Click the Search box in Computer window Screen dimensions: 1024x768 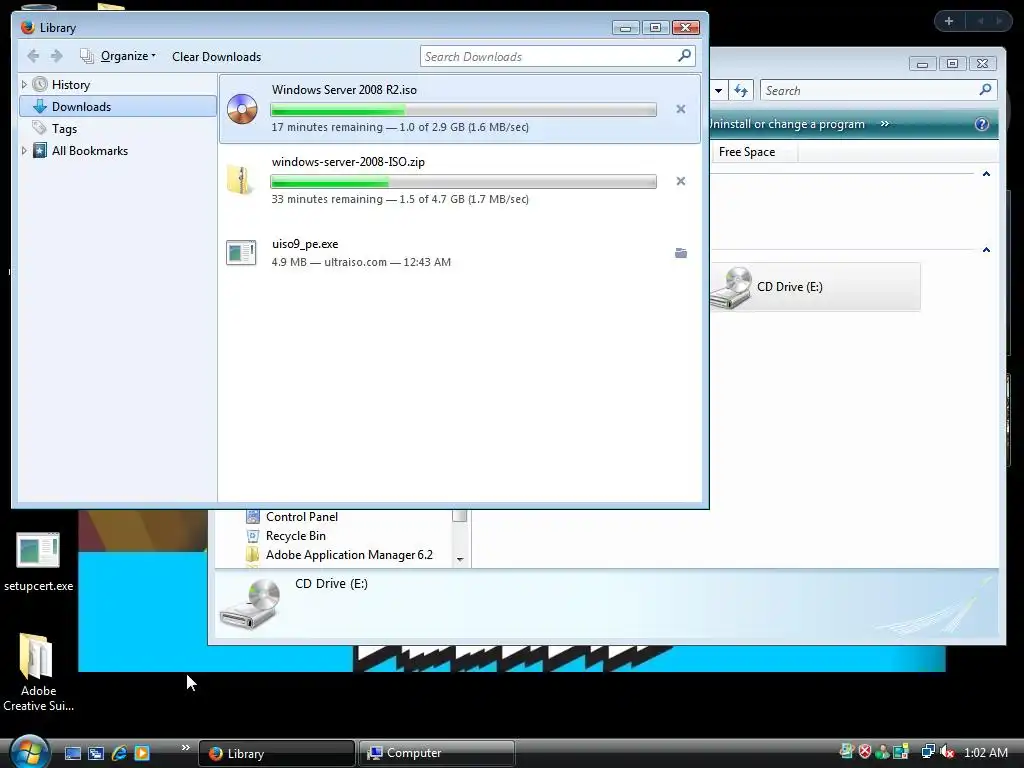point(878,90)
